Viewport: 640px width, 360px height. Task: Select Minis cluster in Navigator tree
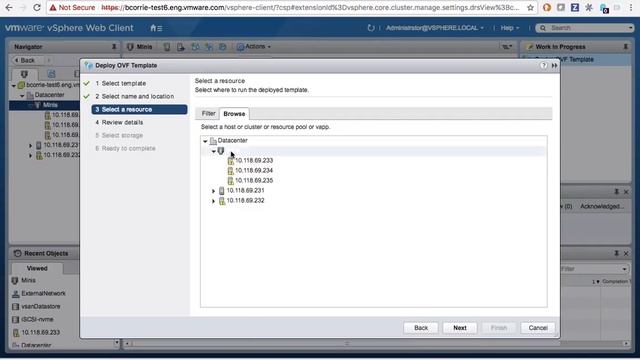(50, 105)
